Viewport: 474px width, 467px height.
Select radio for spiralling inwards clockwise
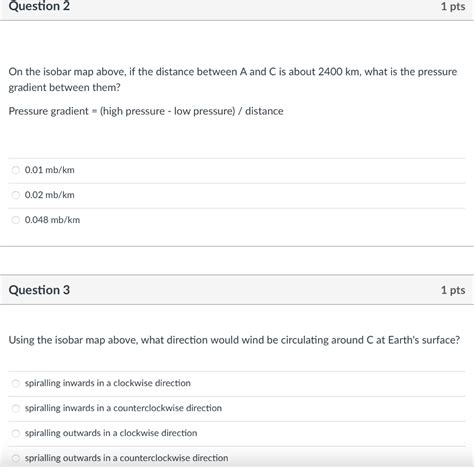[x=16, y=383]
